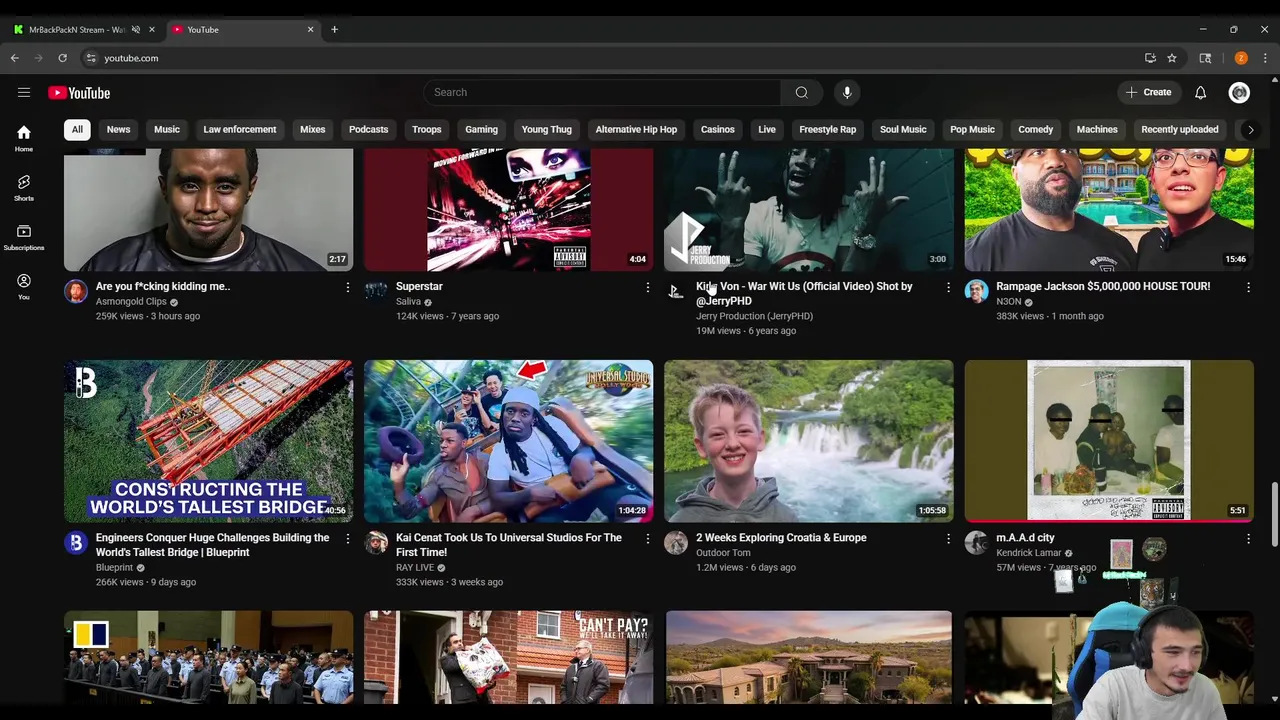1280x720 pixels.
Task: Open more options for Are you f*cking kidding me video
Action: [348, 287]
